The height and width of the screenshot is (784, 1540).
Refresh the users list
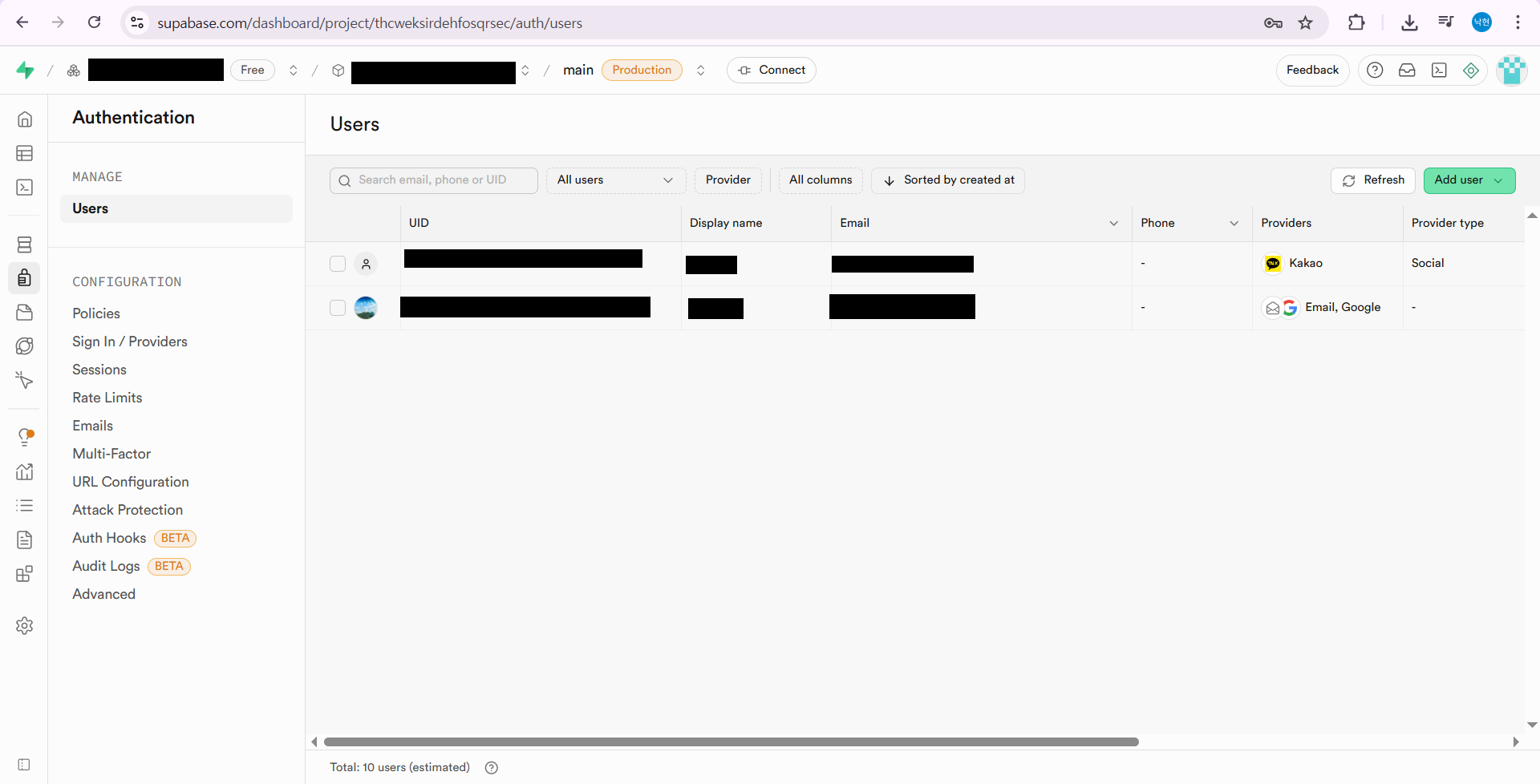click(x=1373, y=180)
